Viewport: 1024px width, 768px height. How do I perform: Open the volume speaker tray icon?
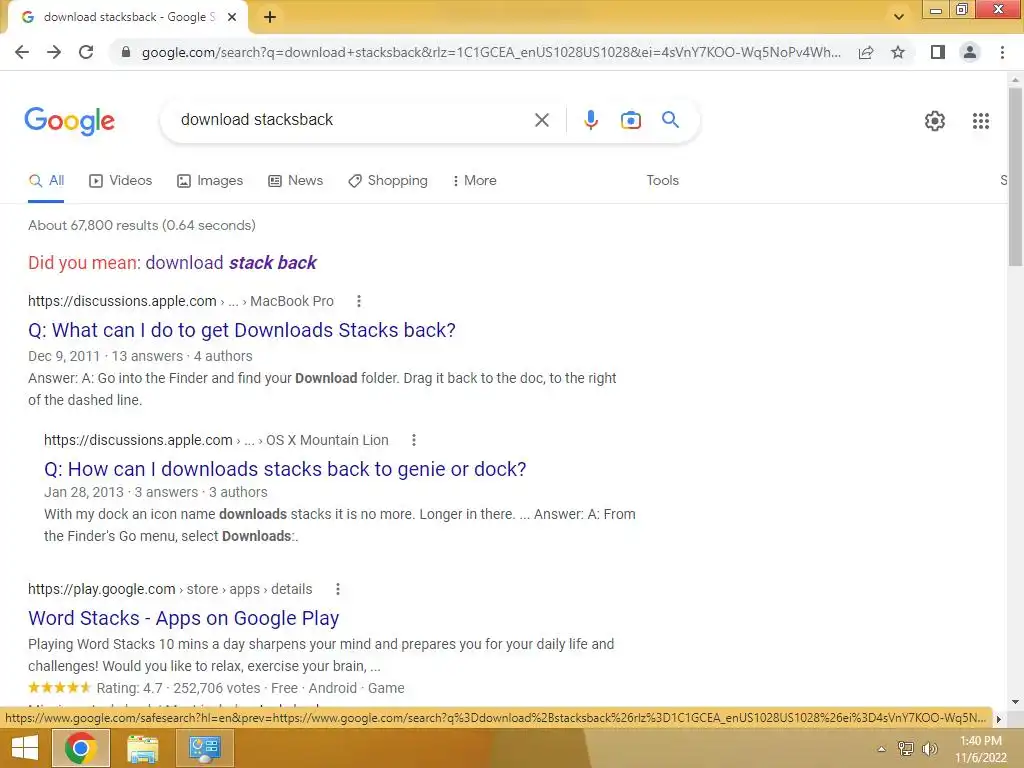tap(929, 749)
